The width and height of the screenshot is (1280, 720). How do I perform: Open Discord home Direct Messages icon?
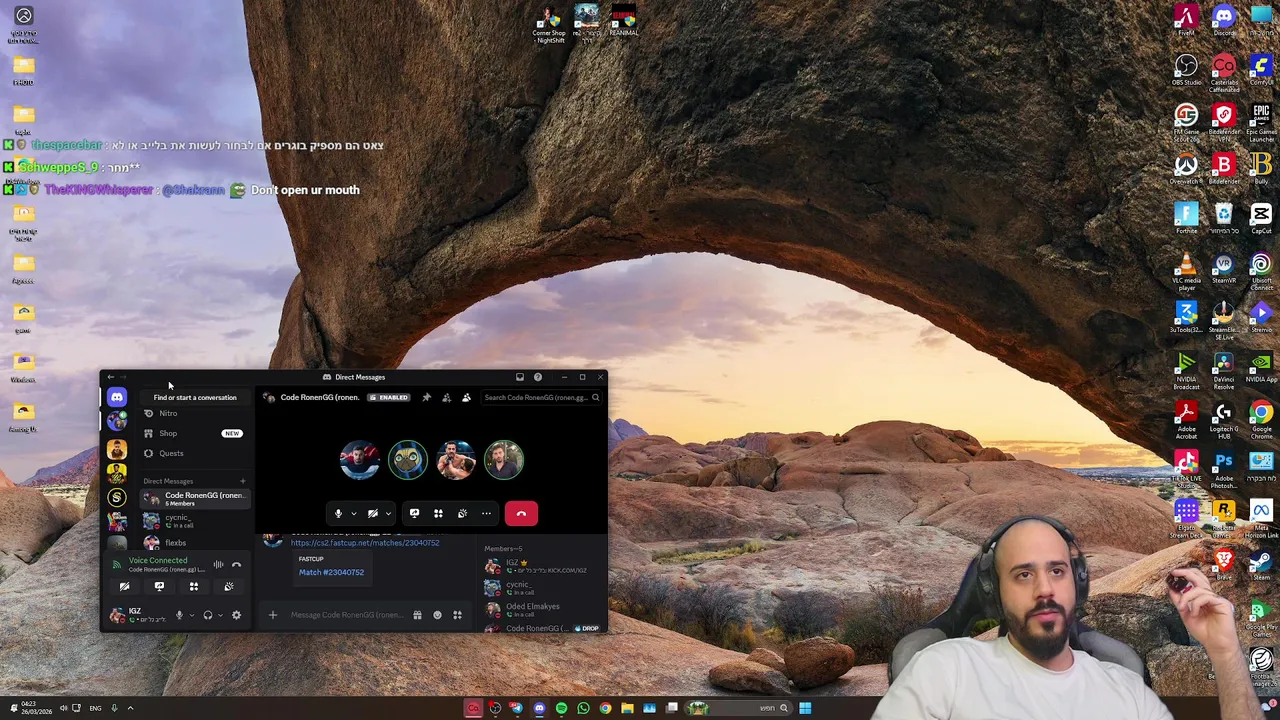coord(117,397)
